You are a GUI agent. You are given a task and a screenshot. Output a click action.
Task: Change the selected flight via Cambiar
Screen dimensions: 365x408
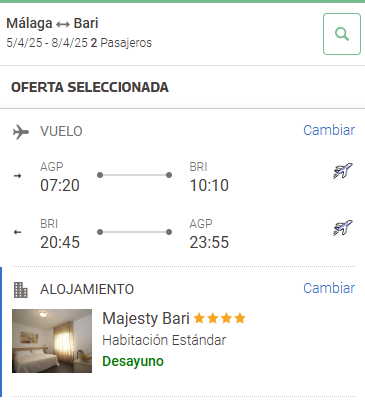click(x=329, y=130)
